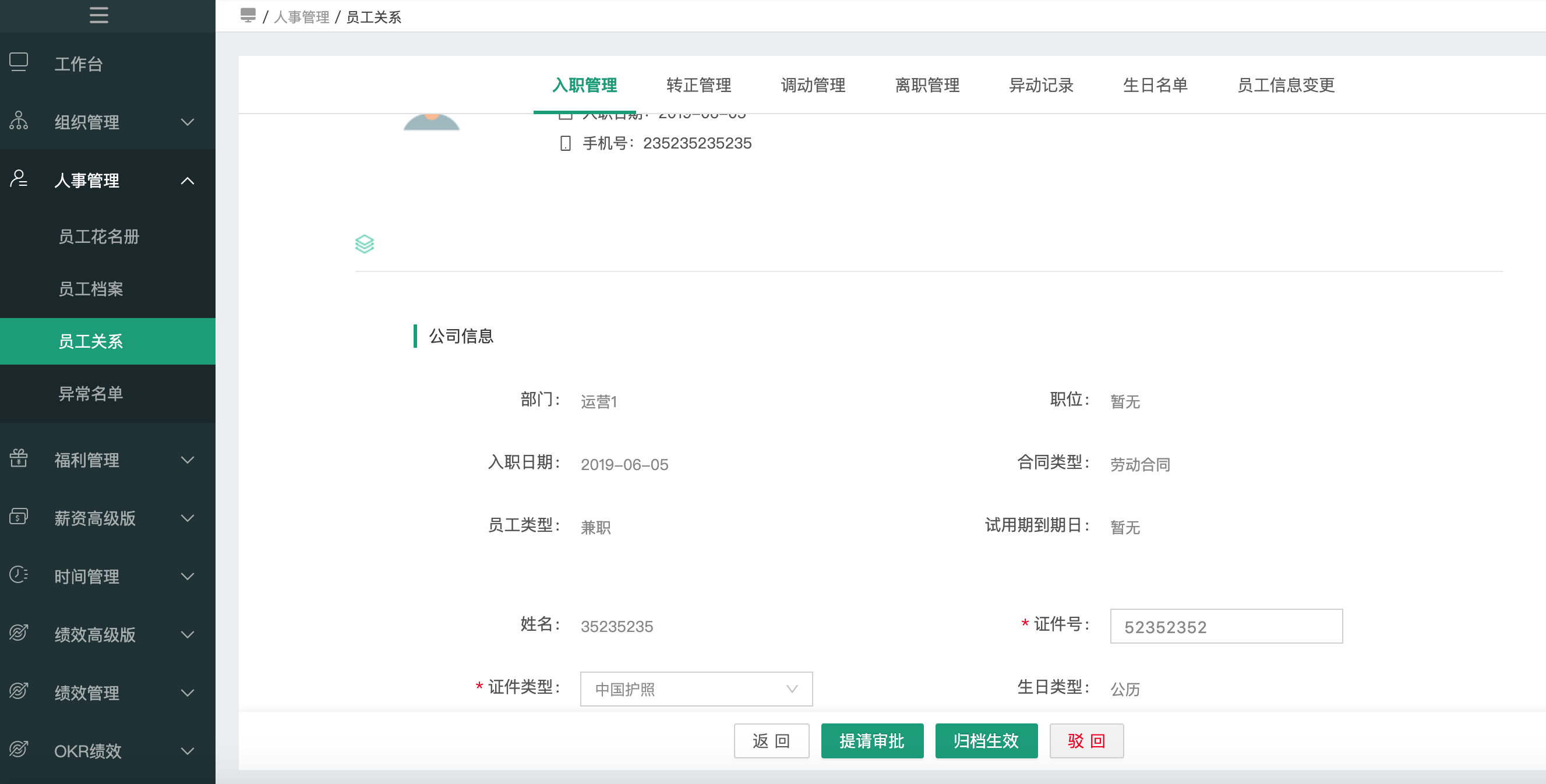The image size is (1546, 784).
Task: Click the 公司信息 section heading
Action: click(461, 336)
